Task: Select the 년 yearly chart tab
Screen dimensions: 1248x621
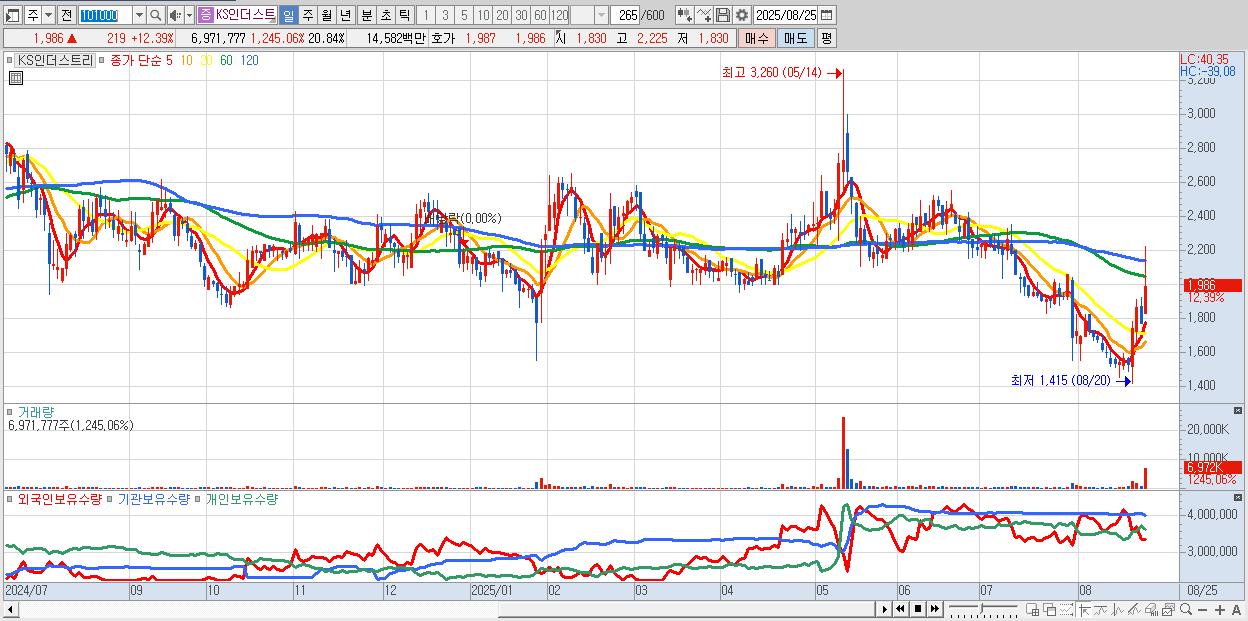Action: point(345,15)
